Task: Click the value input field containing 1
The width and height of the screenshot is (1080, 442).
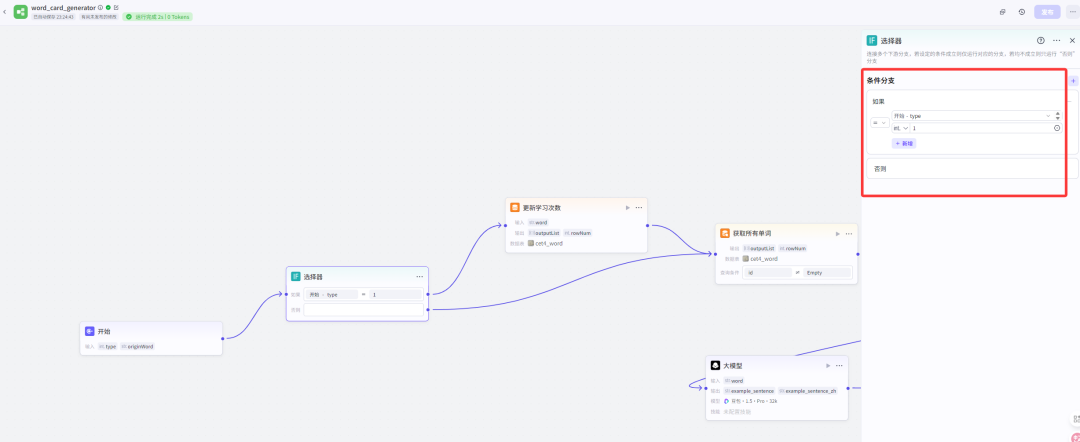Action: pyautogui.click(x=980, y=128)
